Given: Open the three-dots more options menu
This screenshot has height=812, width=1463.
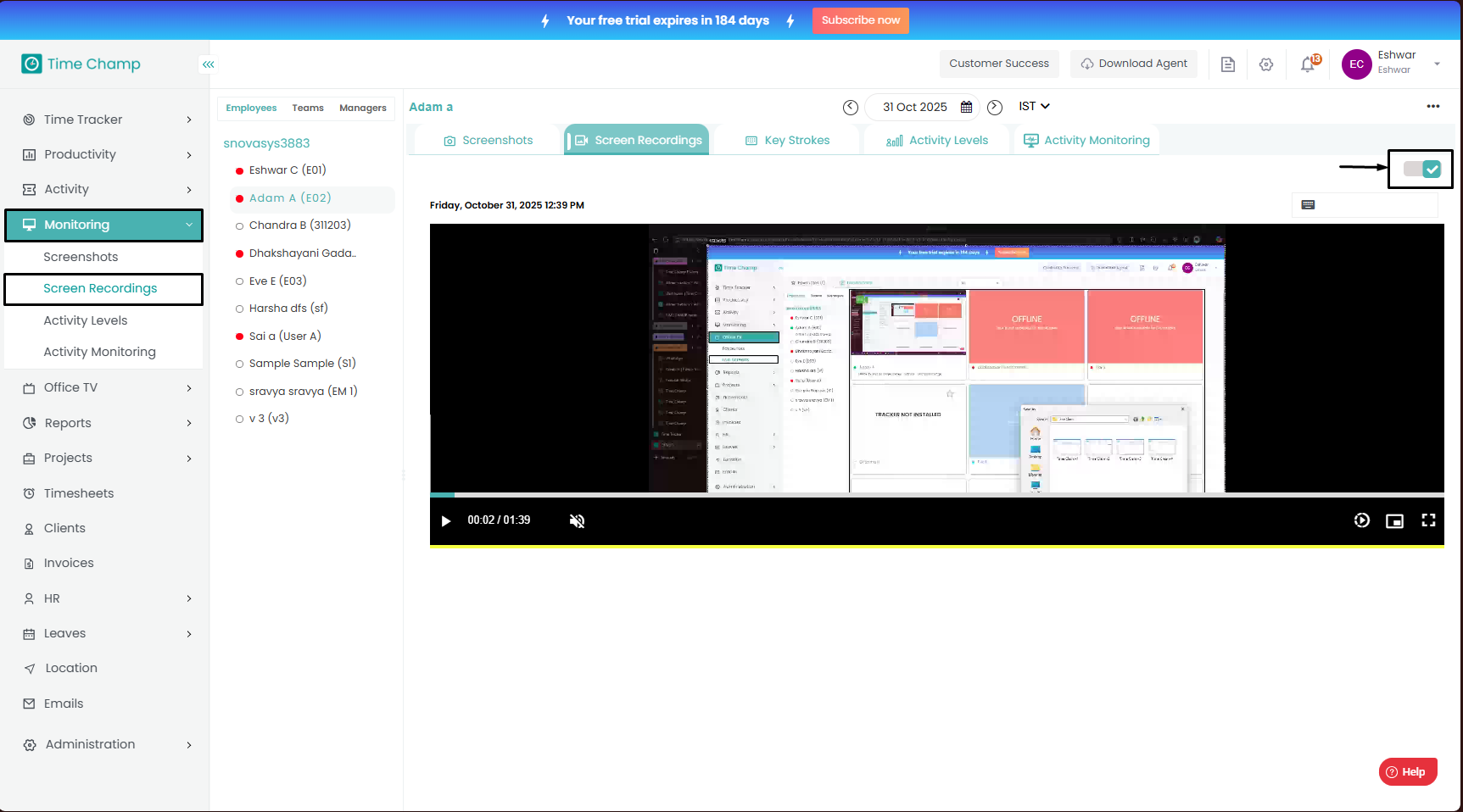Looking at the screenshot, I should coord(1433,106).
